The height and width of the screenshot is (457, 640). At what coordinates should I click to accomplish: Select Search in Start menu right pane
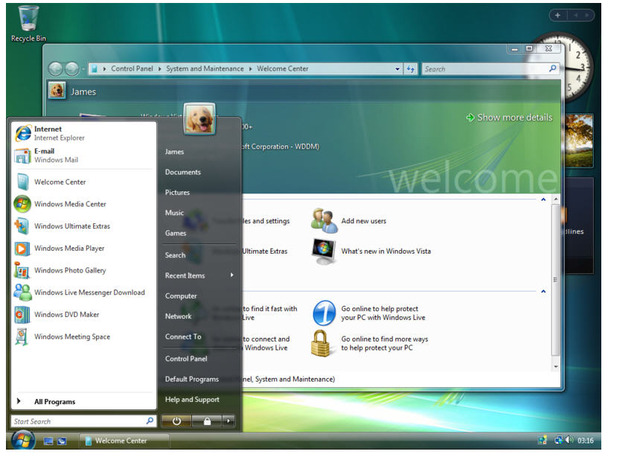[x=175, y=255]
